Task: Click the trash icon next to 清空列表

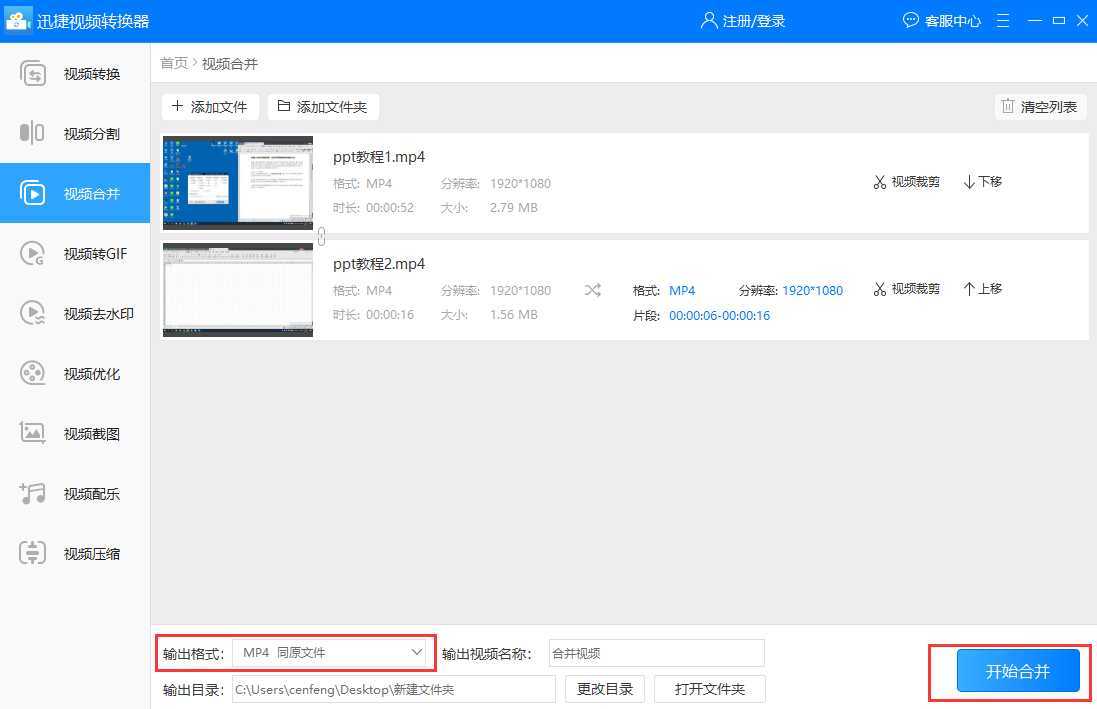Action: 1007,106
